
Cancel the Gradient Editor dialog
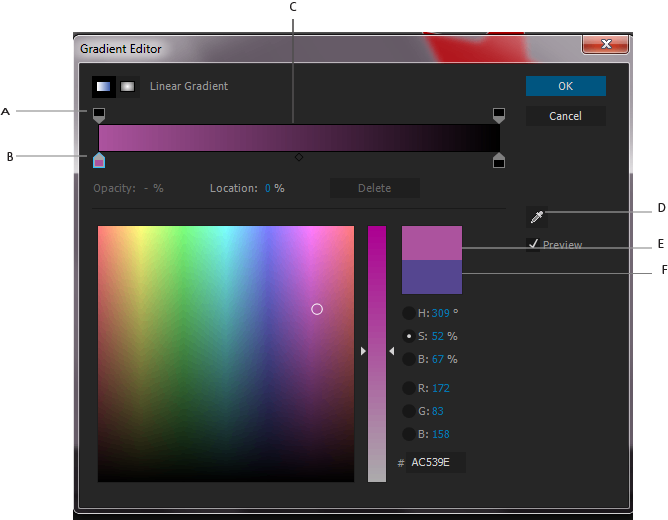(565, 116)
